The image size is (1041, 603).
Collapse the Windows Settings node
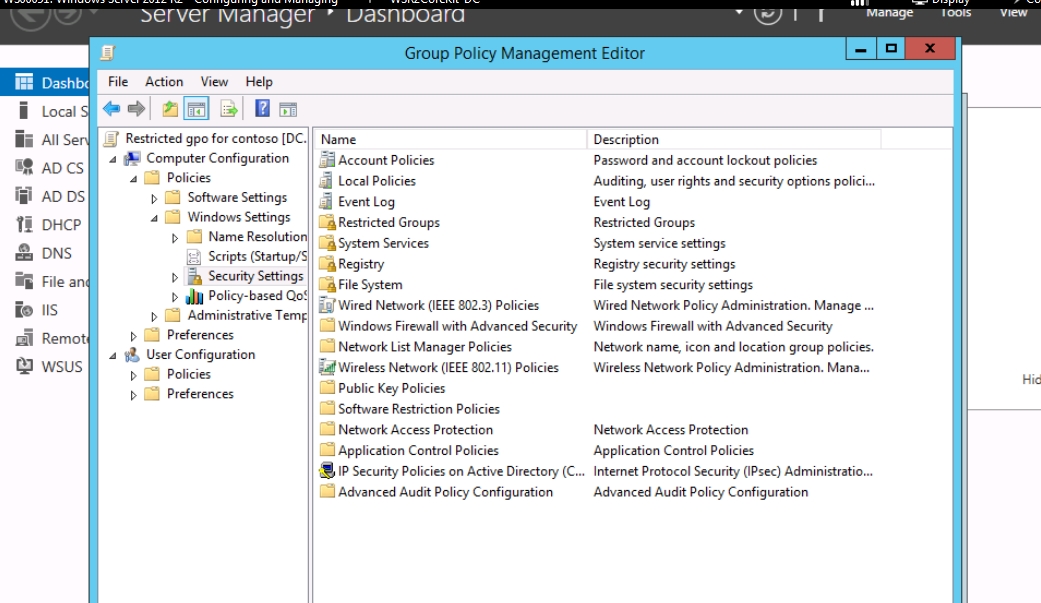(154, 218)
